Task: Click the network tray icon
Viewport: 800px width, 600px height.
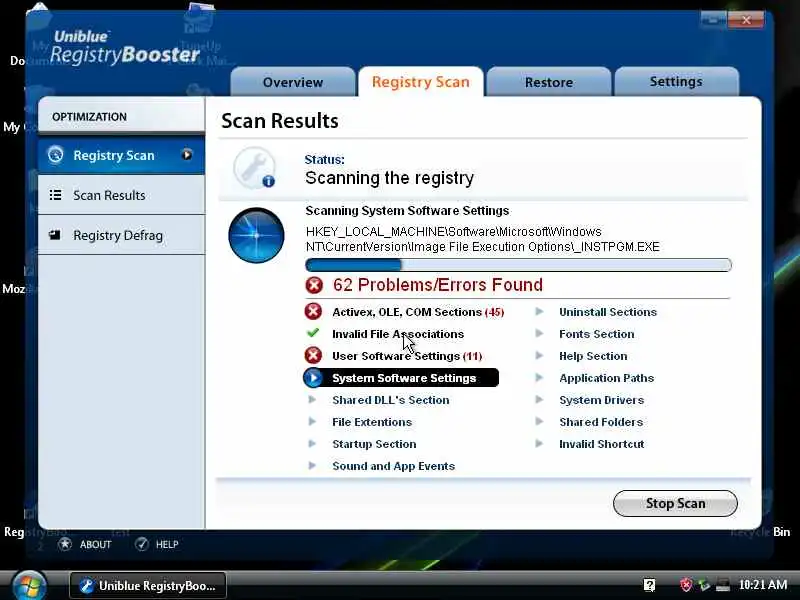Action: (x=722, y=585)
